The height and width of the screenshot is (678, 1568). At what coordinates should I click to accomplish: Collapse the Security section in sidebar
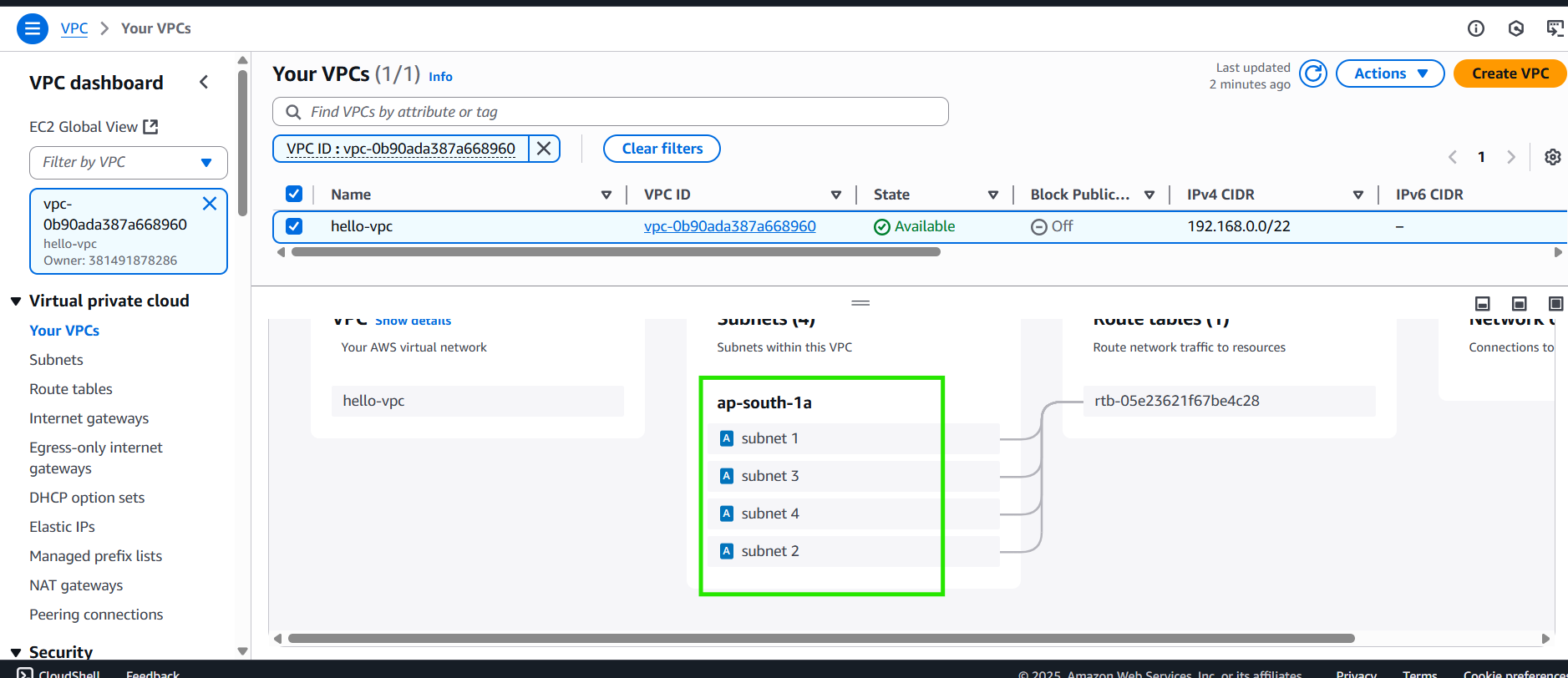point(16,652)
